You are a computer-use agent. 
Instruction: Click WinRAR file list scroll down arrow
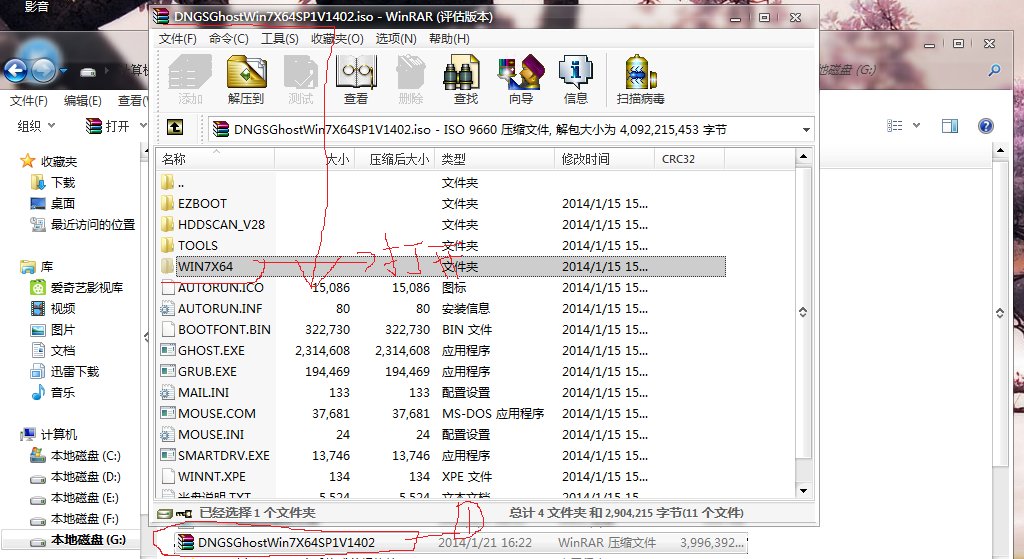(x=803, y=490)
